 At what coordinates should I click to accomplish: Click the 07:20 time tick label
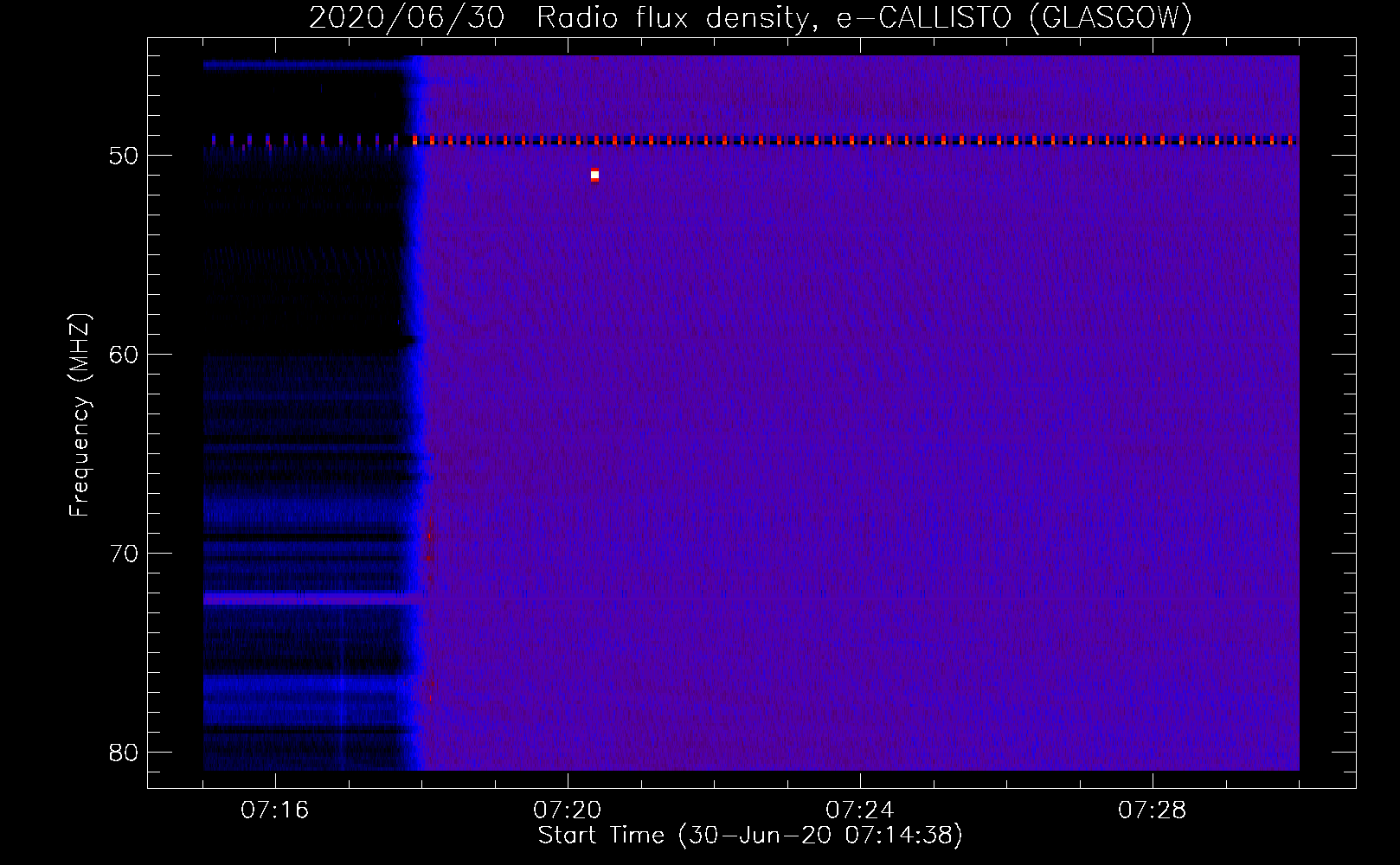click(568, 811)
